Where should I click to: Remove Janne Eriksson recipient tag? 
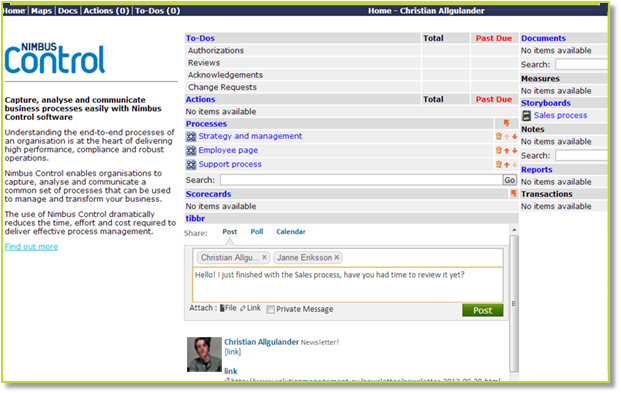[337, 257]
